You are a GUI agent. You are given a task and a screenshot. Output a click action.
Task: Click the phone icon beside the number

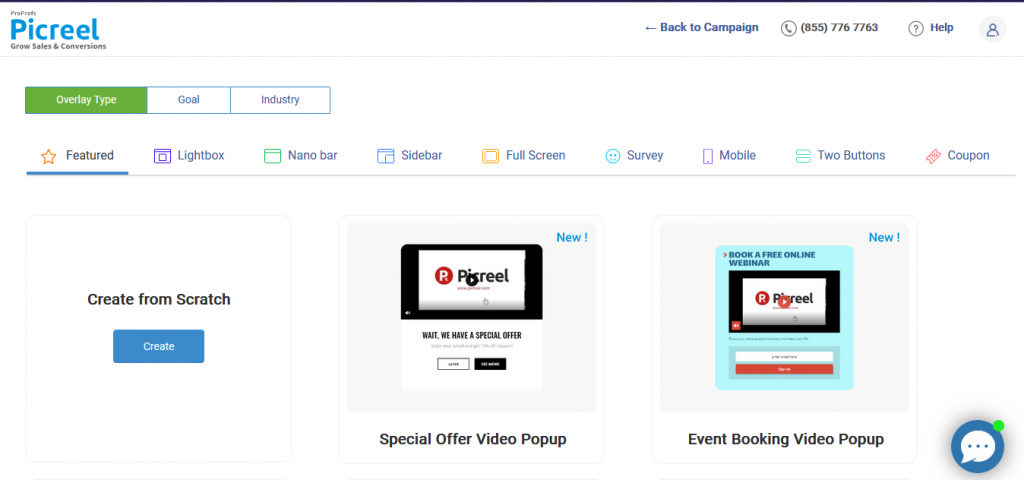point(788,28)
